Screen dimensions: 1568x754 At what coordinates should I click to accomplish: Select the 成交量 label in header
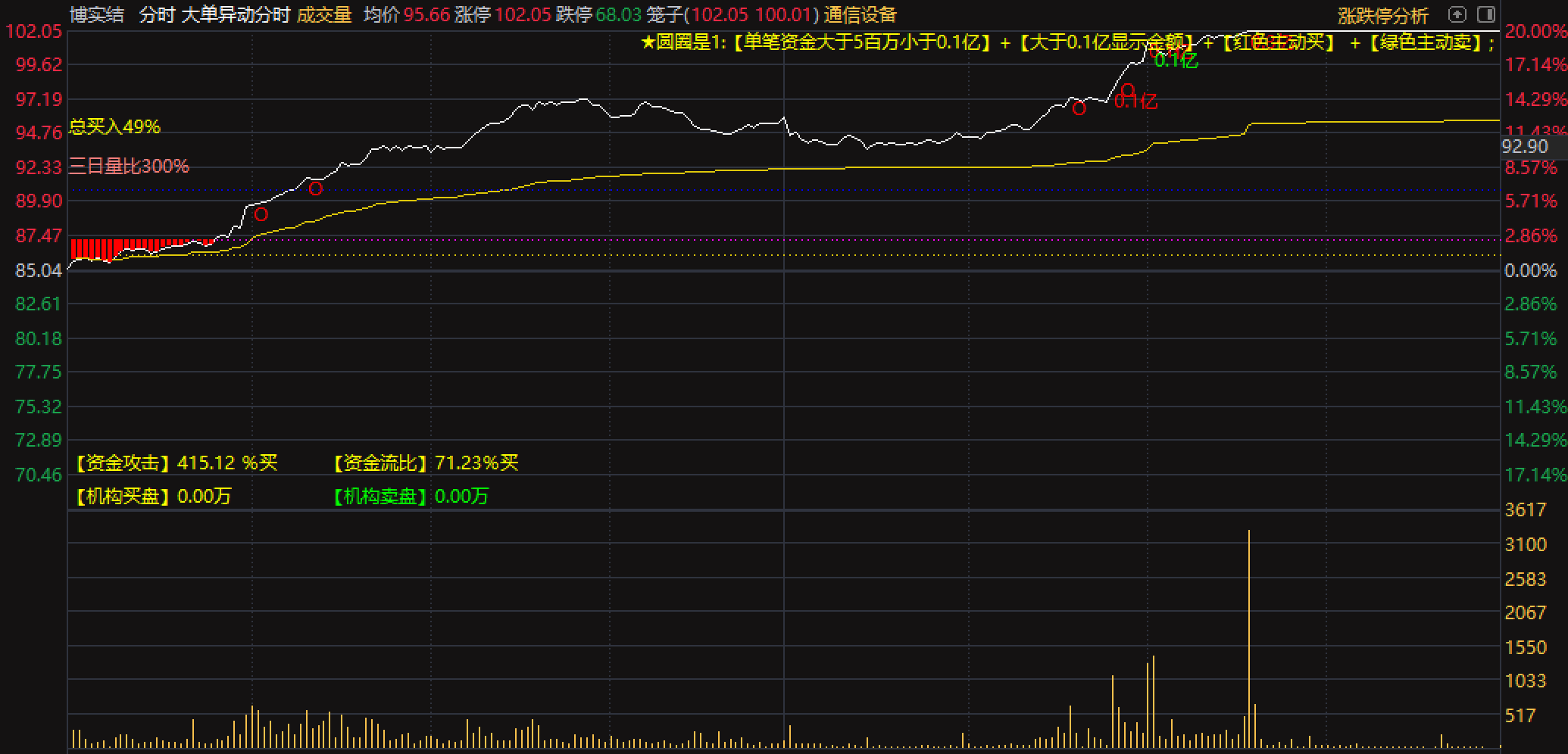point(324,14)
